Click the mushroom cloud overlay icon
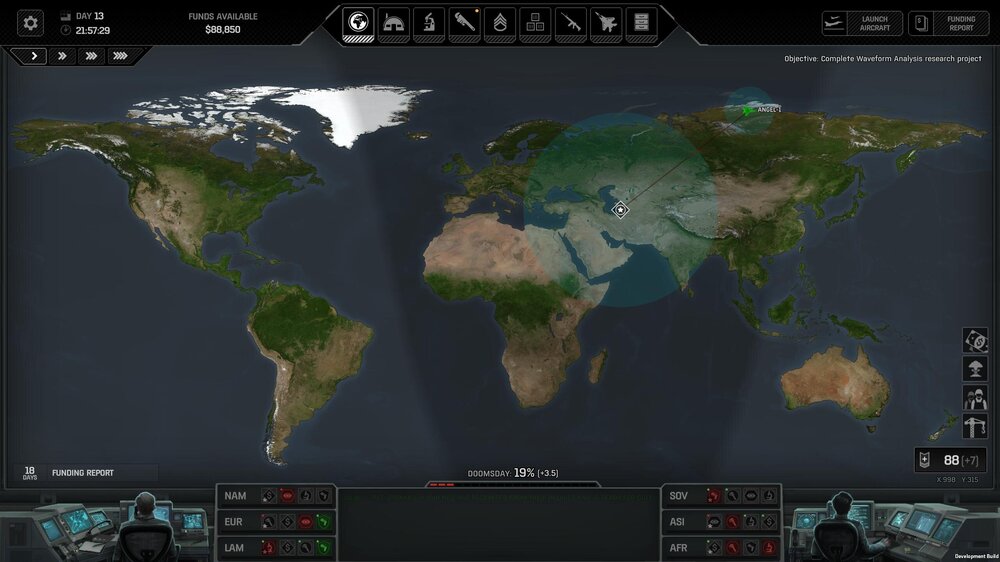Image resolution: width=1000 pixels, height=562 pixels. 975,369
